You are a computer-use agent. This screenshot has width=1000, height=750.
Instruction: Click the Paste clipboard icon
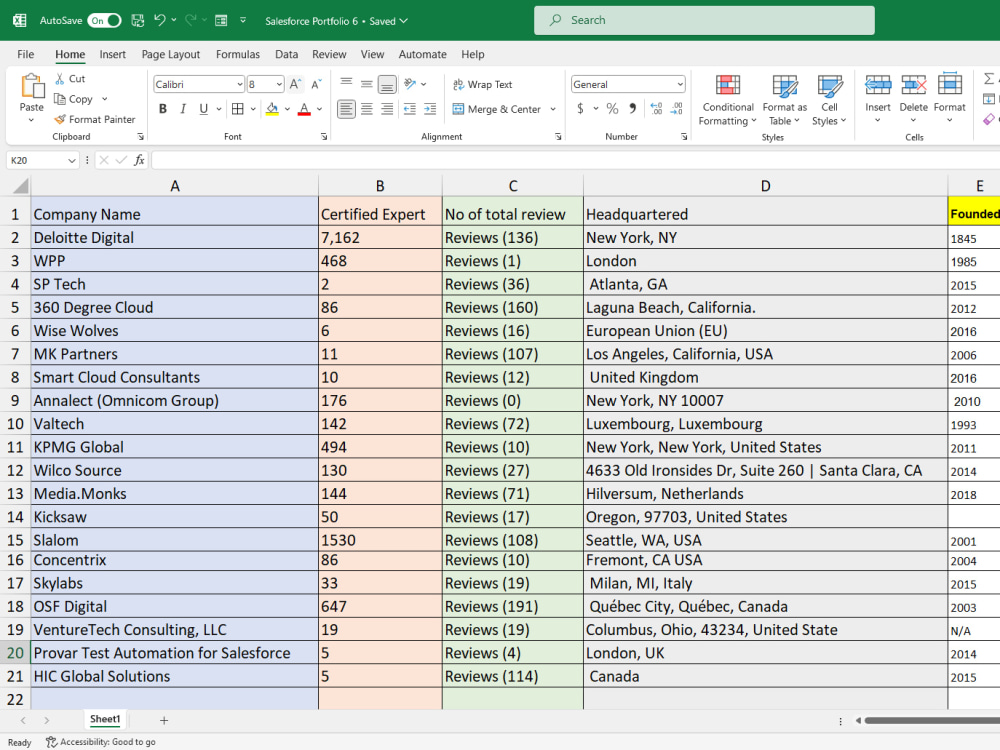tap(32, 86)
